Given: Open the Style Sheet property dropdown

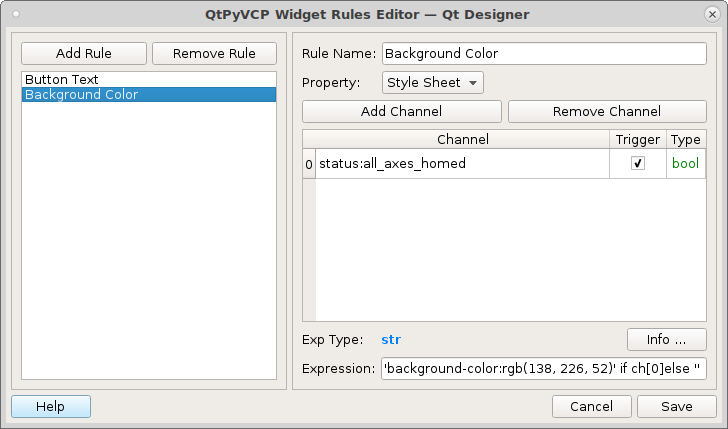Looking at the screenshot, I should click(433, 83).
